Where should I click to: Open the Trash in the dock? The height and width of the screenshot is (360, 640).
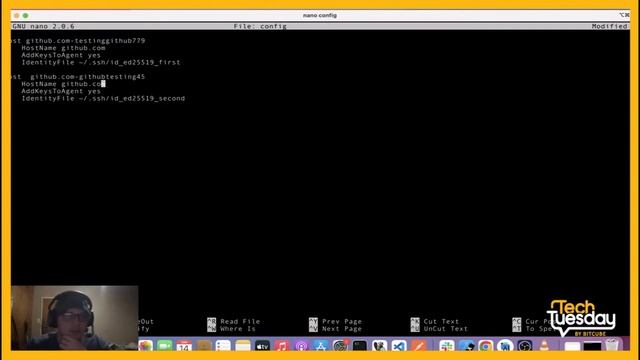(612, 346)
